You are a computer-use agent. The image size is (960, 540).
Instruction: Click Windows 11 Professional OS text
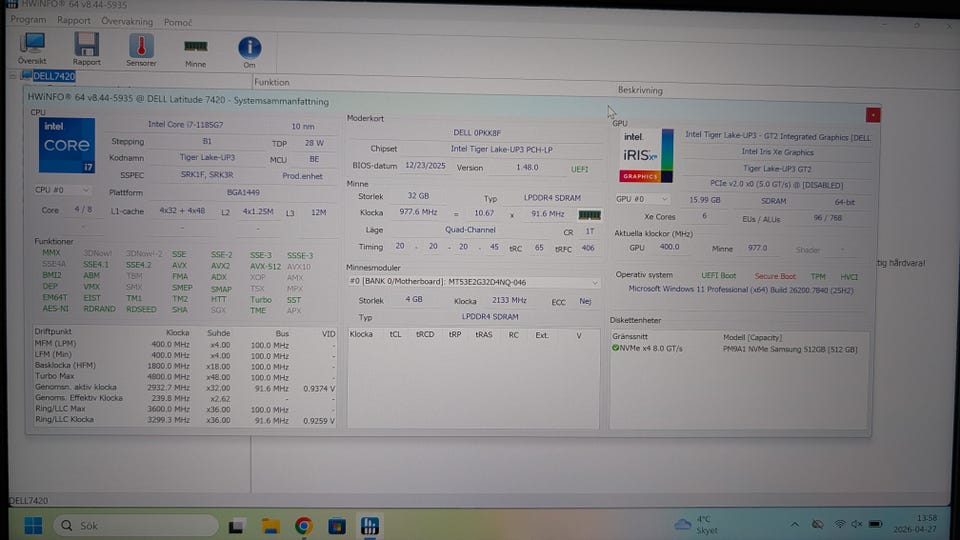(740, 289)
